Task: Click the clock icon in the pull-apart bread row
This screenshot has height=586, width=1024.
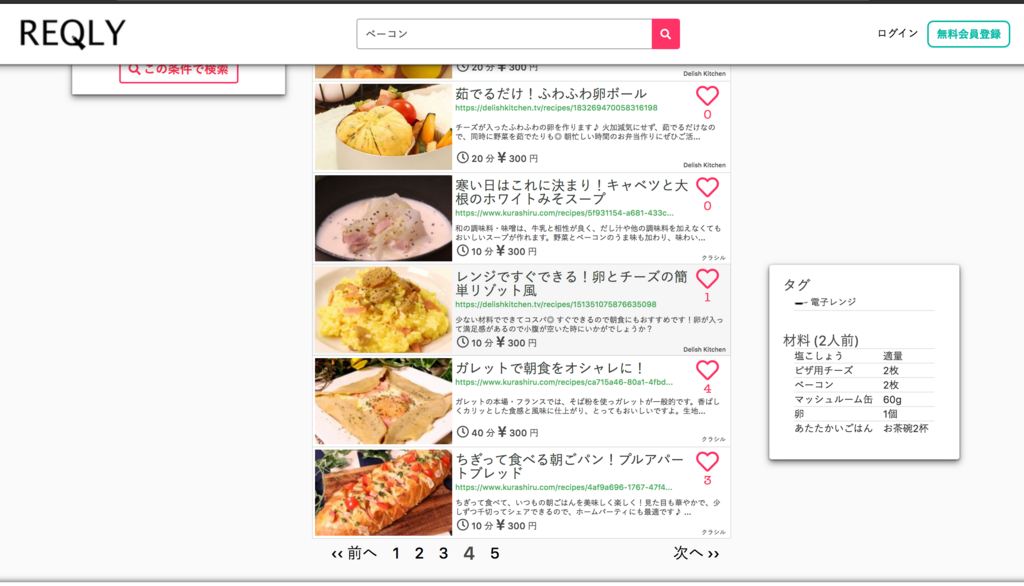Action: coord(462,525)
